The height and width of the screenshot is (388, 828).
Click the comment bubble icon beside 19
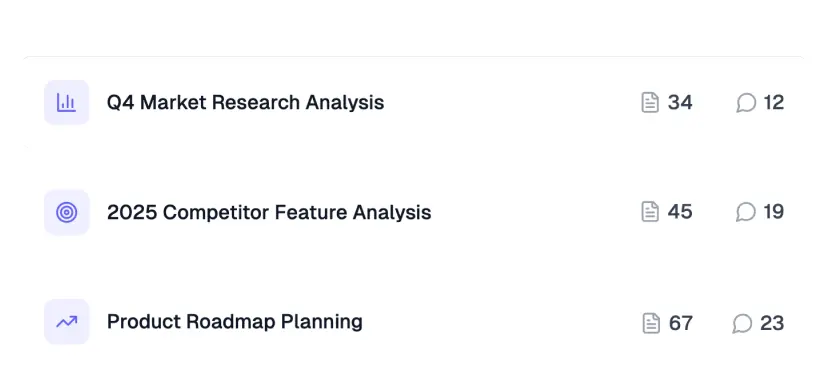tap(746, 212)
